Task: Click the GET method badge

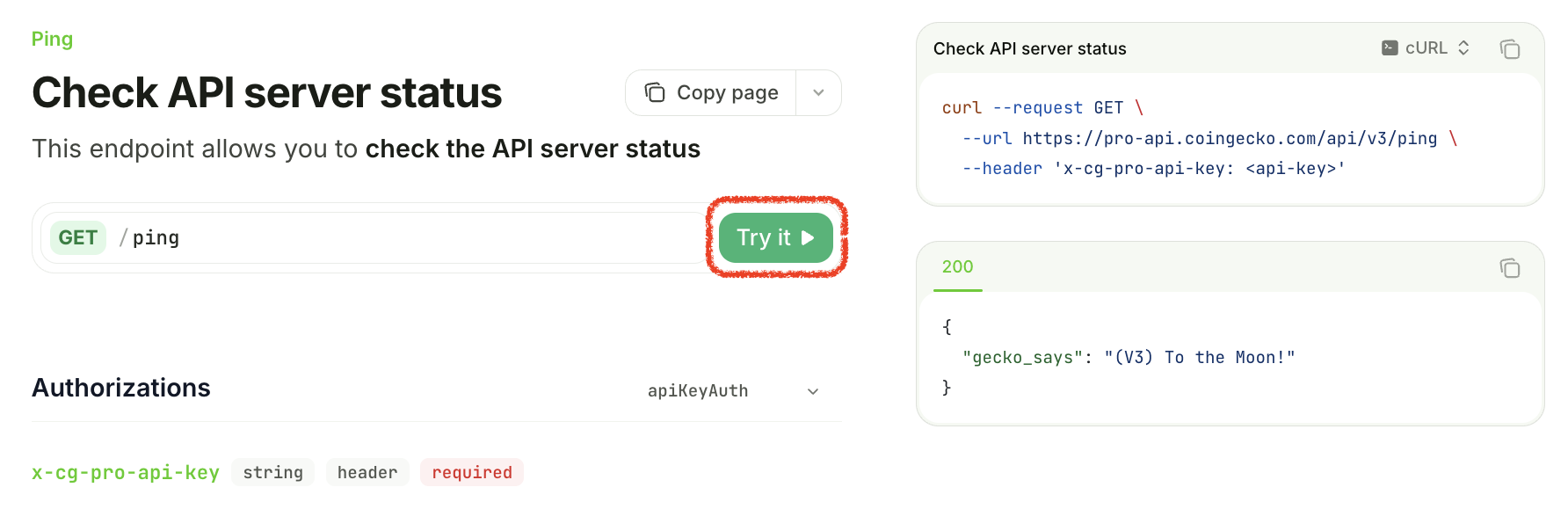Action: click(78, 237)
